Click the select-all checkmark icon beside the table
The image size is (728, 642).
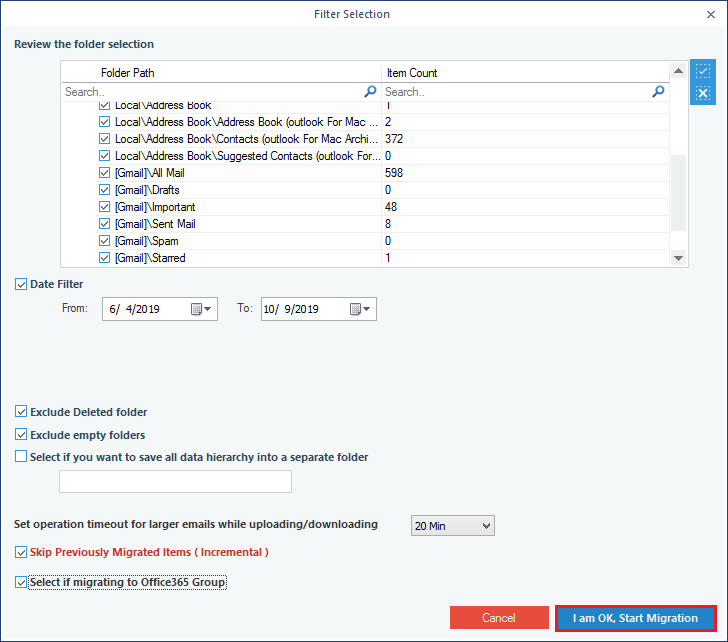(x=703, y=72)
